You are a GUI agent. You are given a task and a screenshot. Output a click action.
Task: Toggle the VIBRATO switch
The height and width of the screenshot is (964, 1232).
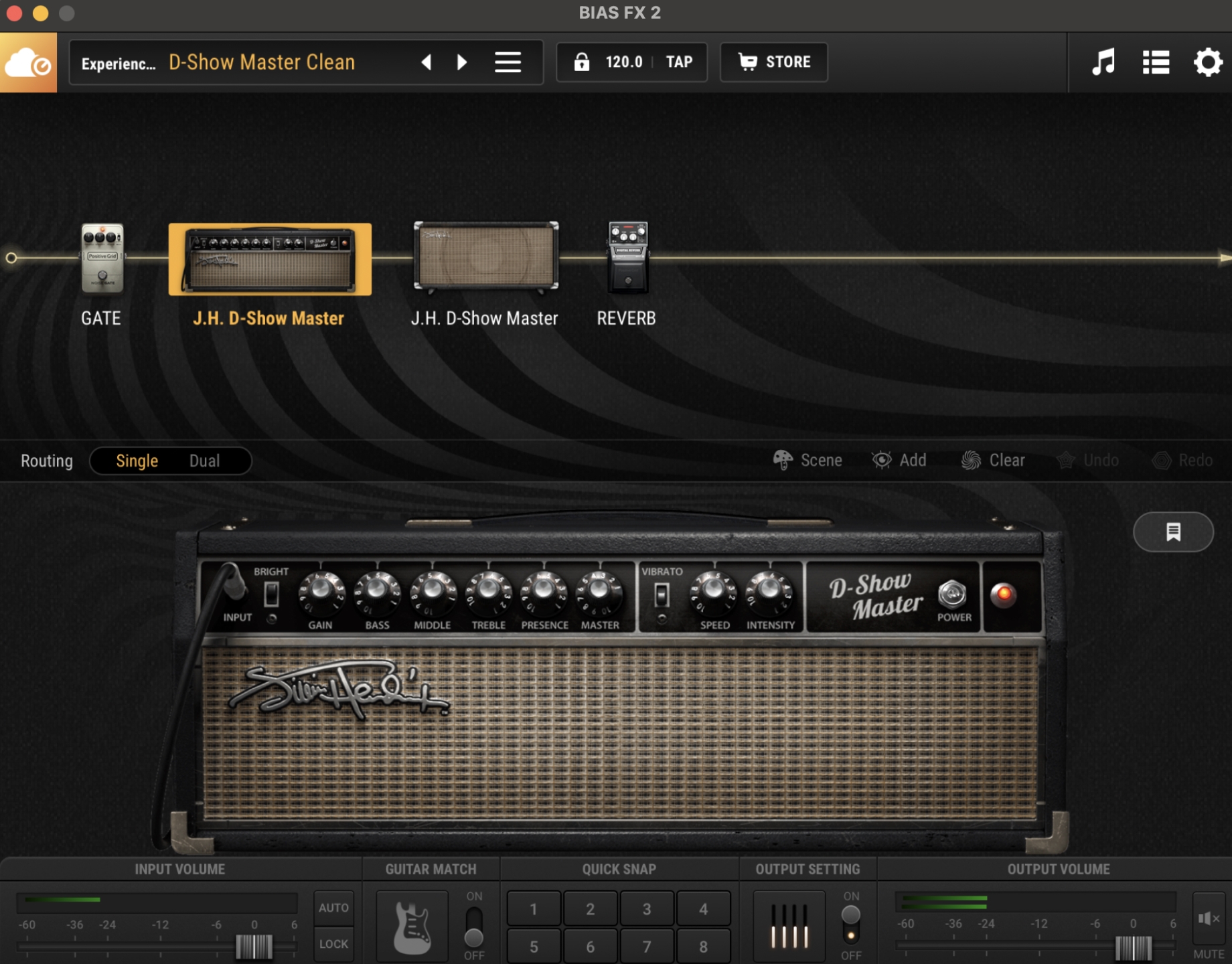(662, 594)
